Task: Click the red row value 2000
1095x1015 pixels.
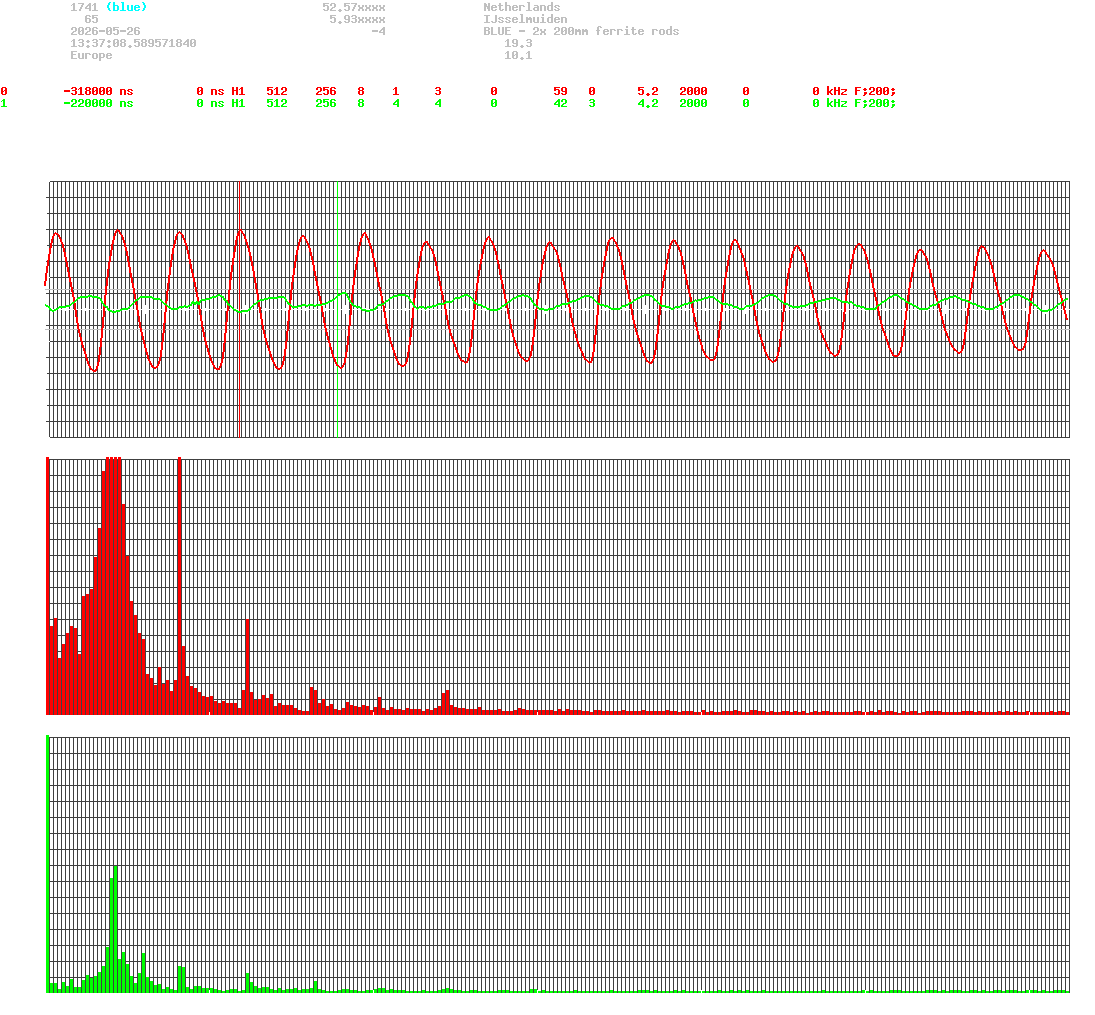Action: pos(693,91)
